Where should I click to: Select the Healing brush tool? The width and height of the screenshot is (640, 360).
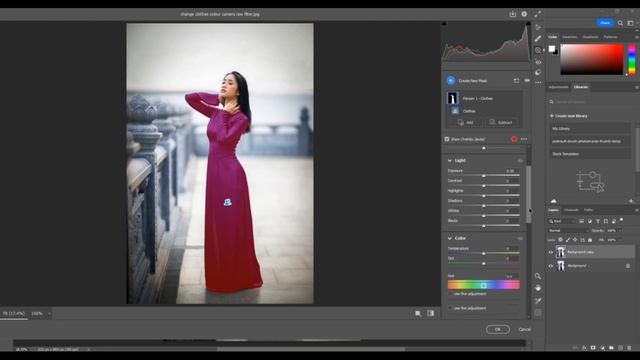538,39
